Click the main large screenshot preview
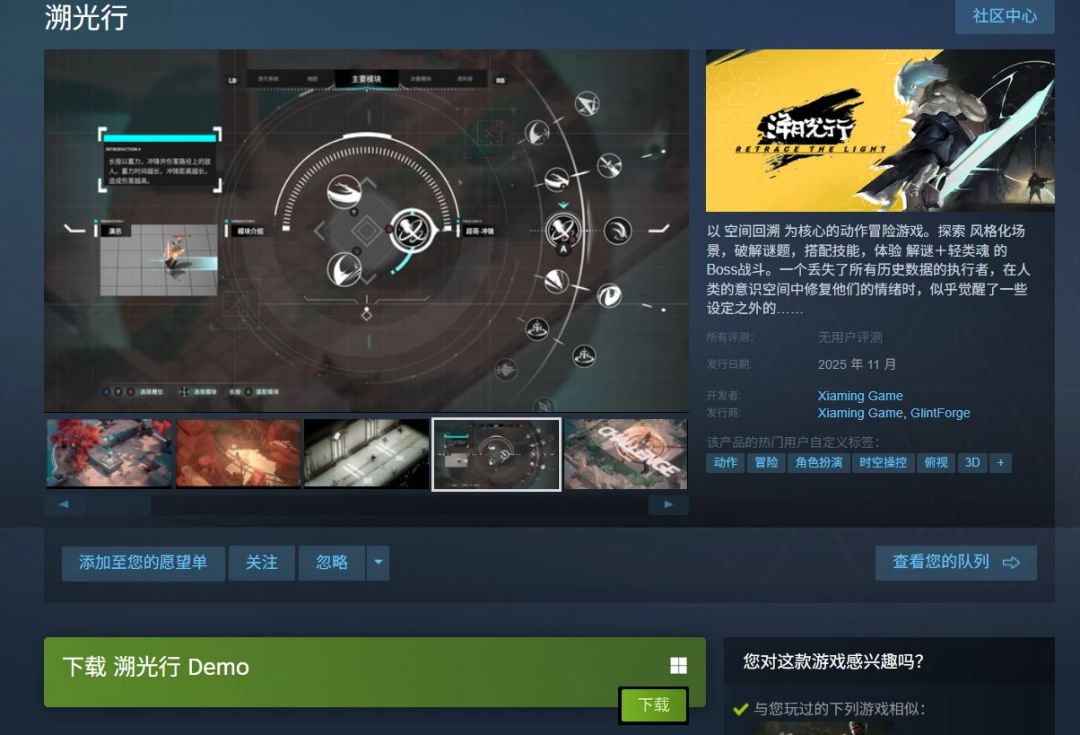Image resolution: width=1080 pixels, height=735 pixels. (366, 231)
